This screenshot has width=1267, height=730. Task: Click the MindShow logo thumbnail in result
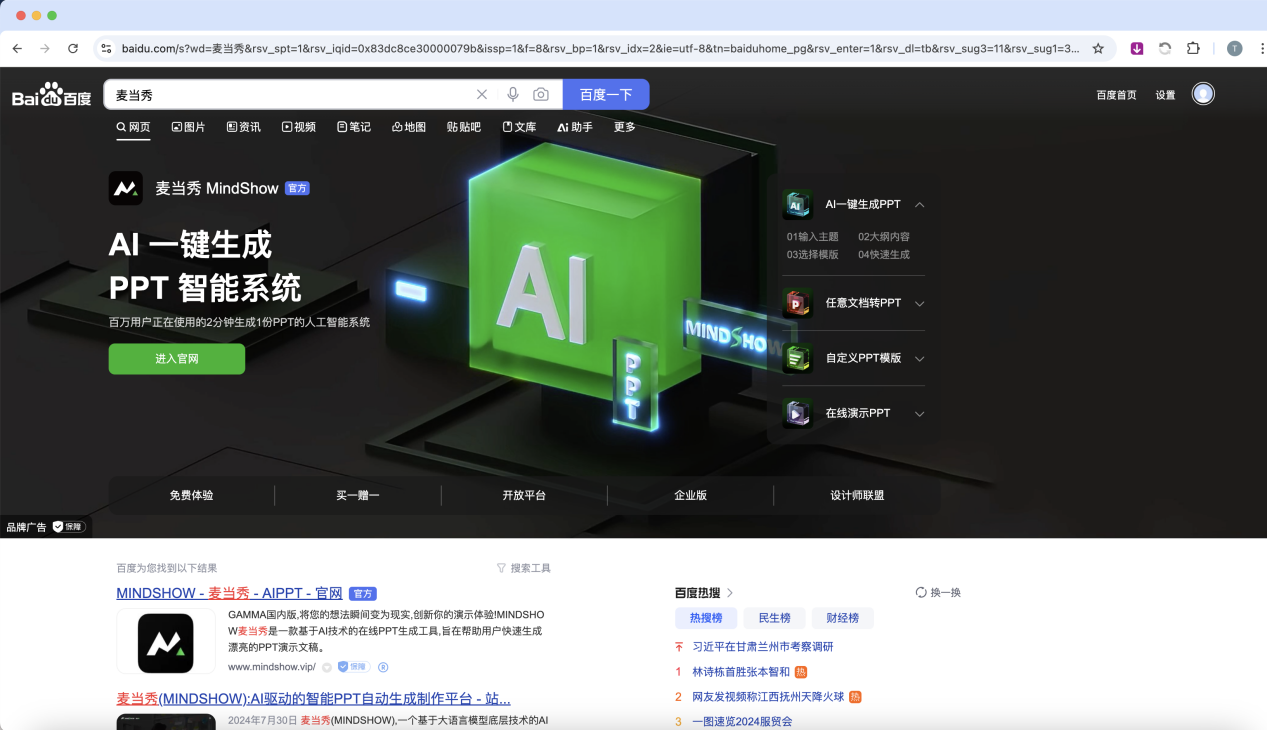pyautogui.click(x=166, y=641)
